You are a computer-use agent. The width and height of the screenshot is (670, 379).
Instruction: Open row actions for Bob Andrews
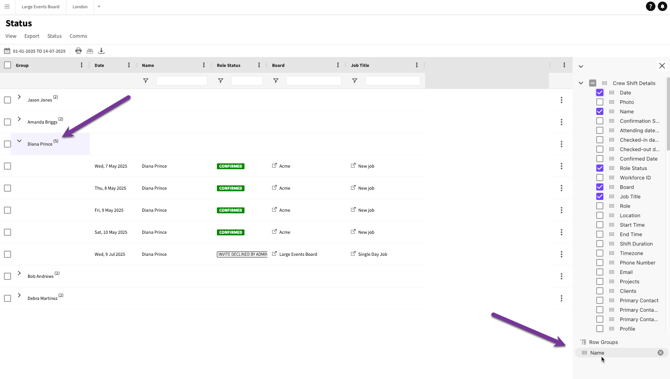(x=561, y=276)
